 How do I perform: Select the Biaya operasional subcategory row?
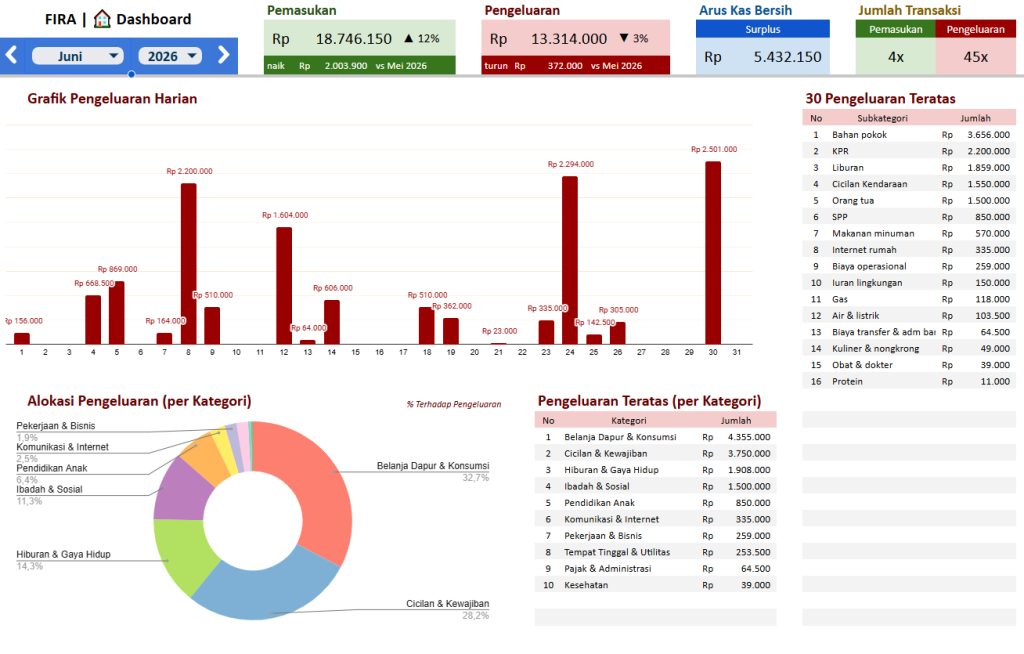coord(909,266)
